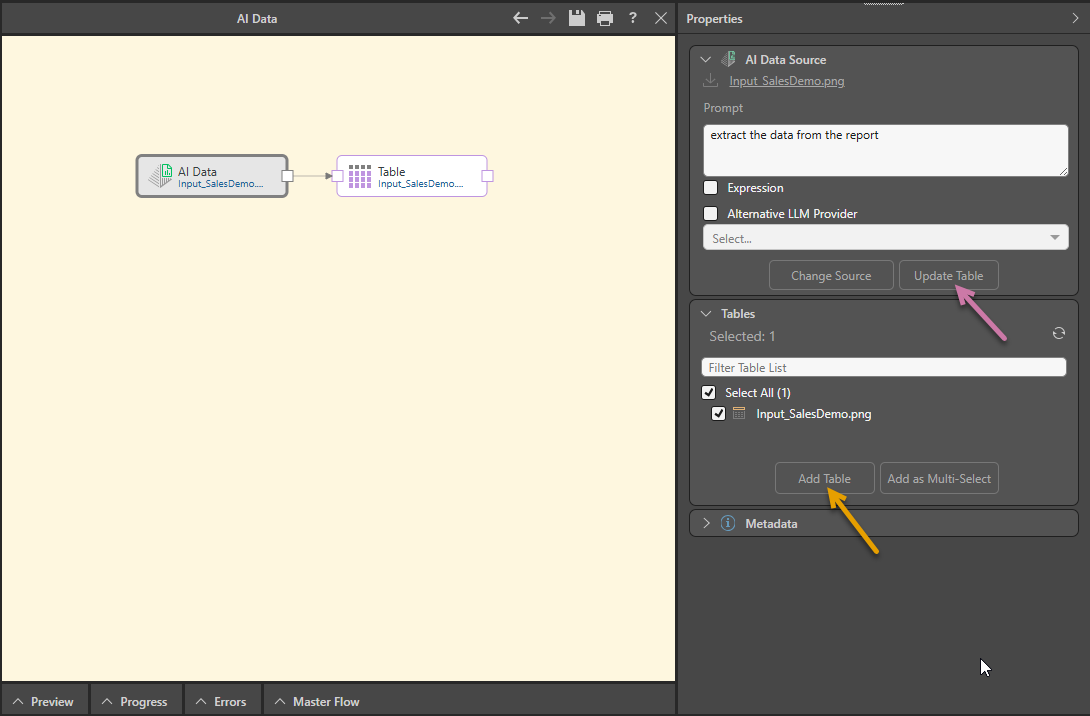Enable the Expression checkbox
Screen dimensions: 1090x716
711,188
